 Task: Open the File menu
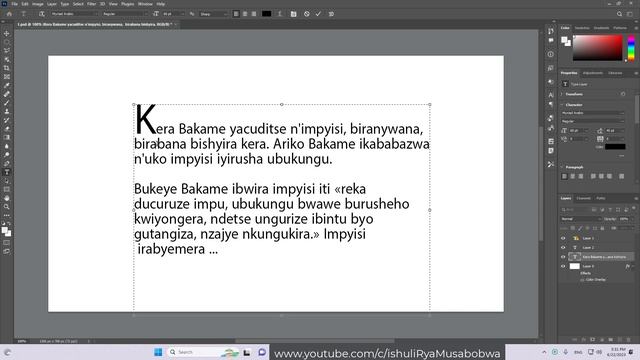tap(14, 4)
